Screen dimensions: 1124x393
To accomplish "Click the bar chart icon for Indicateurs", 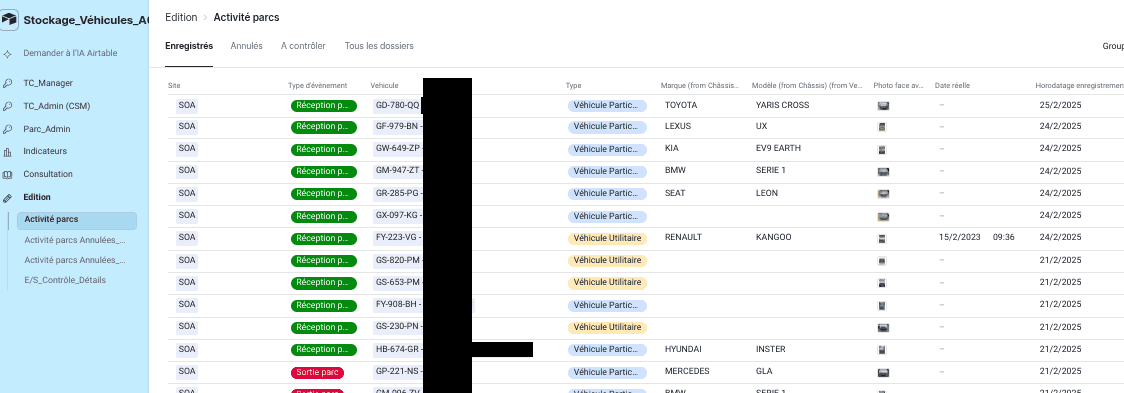I will click(7, 152).
